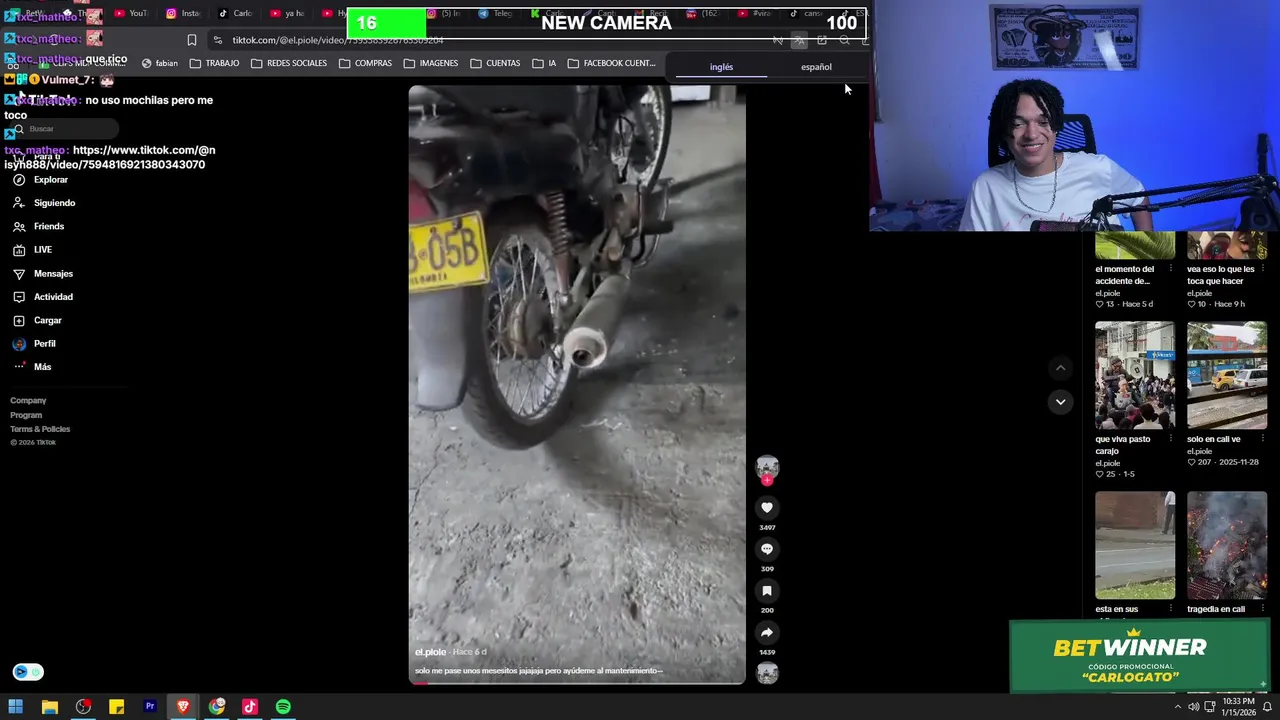Open fabian bookmark
The width and height of the screenshot is (1280, 720).
coord(160,63)
